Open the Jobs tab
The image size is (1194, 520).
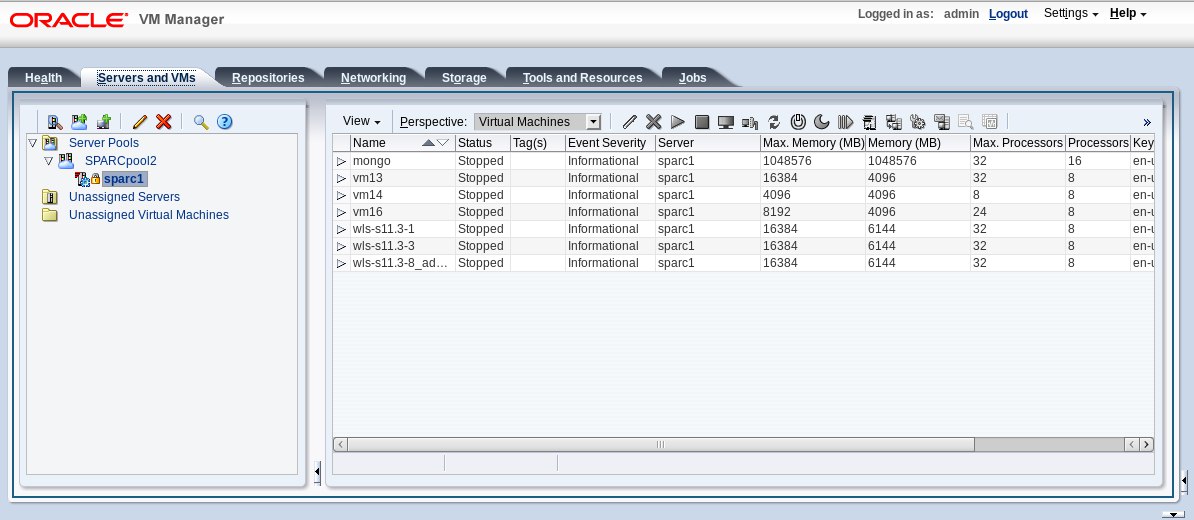[693, 78]
